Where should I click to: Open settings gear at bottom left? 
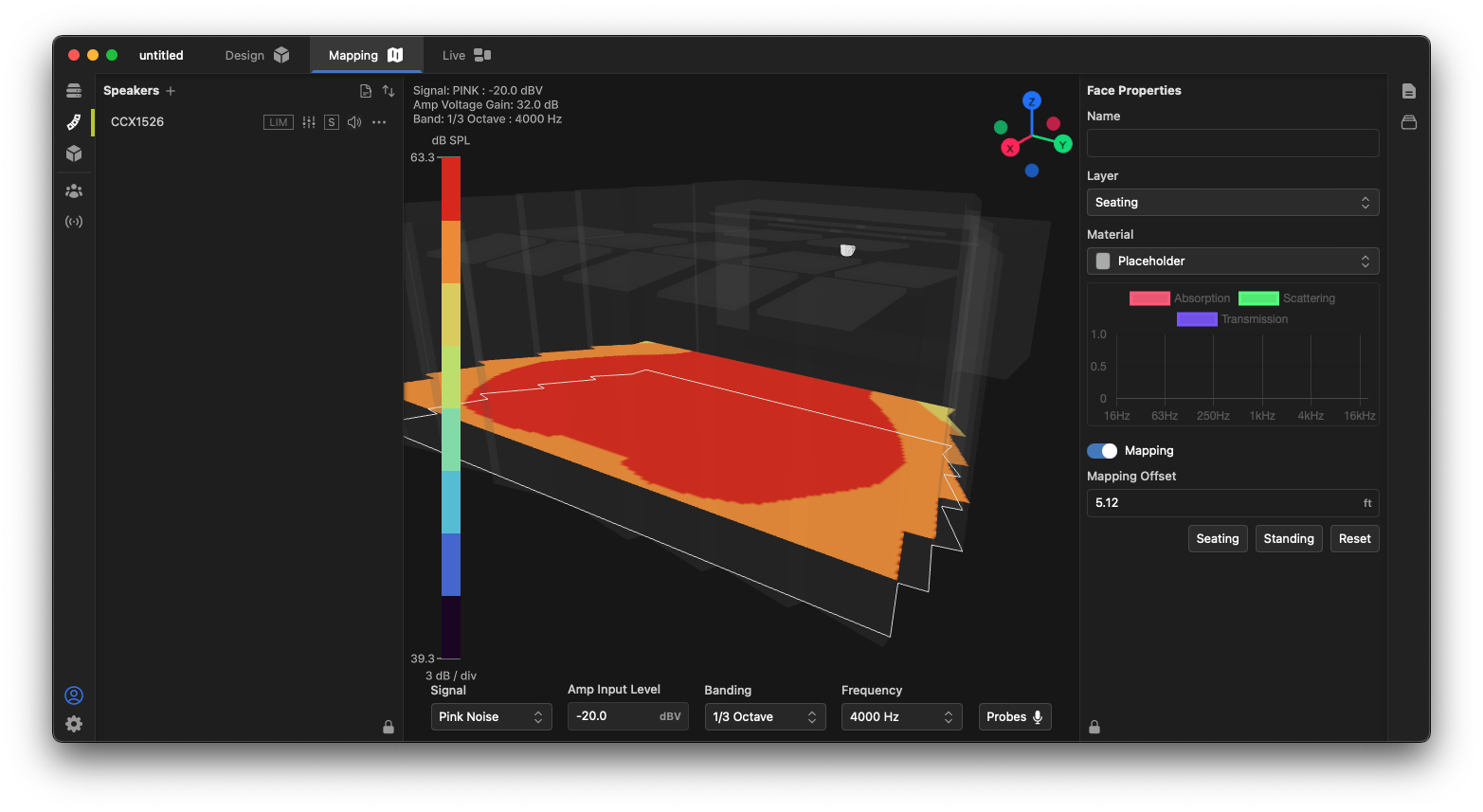(x=74, y=724)
